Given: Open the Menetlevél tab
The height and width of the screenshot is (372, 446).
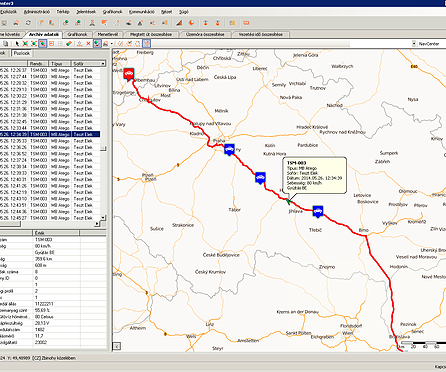Looking at the screenshot, I should point(108,34).
